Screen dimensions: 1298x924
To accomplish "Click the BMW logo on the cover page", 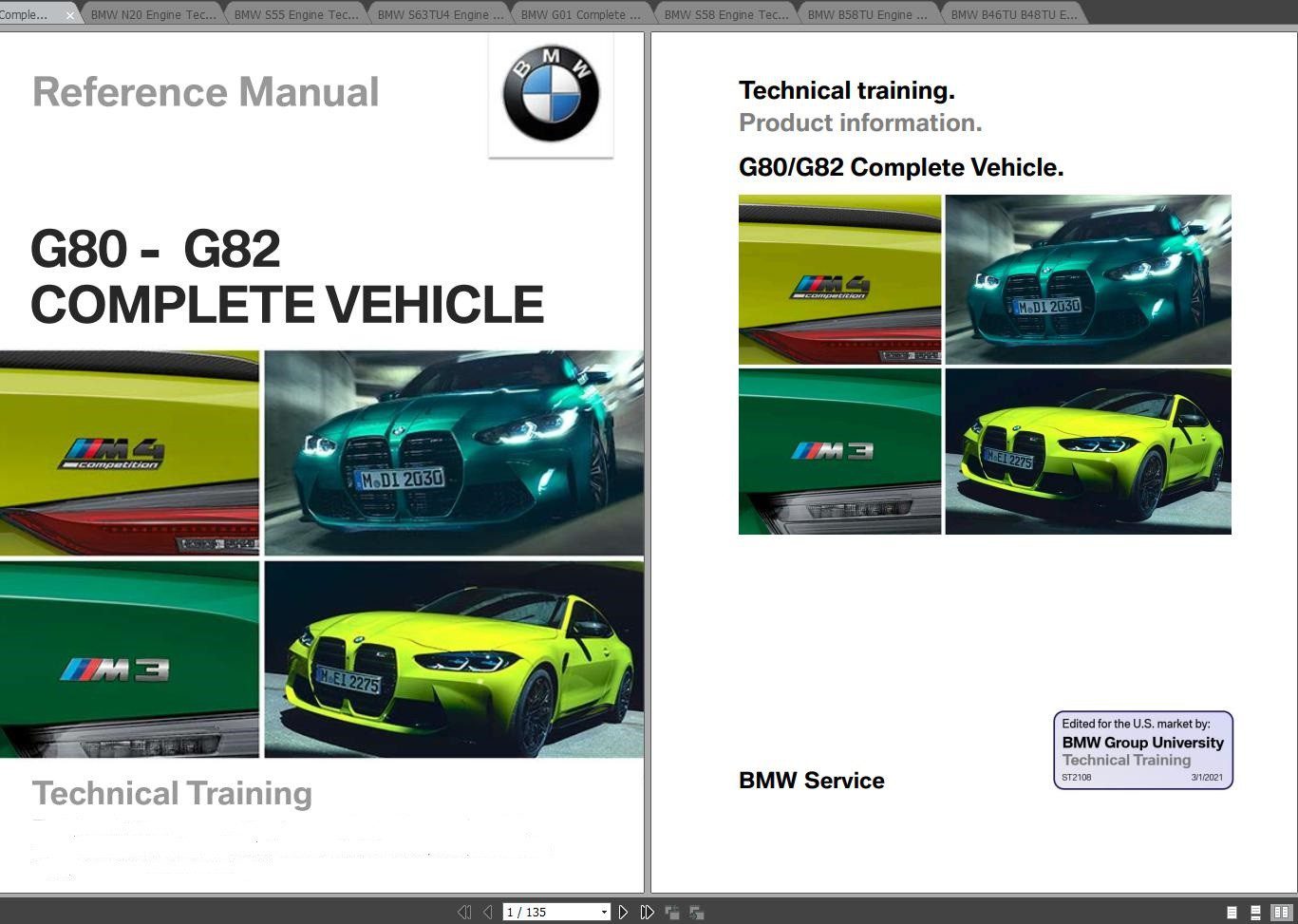I will click(x=551, y=95).
